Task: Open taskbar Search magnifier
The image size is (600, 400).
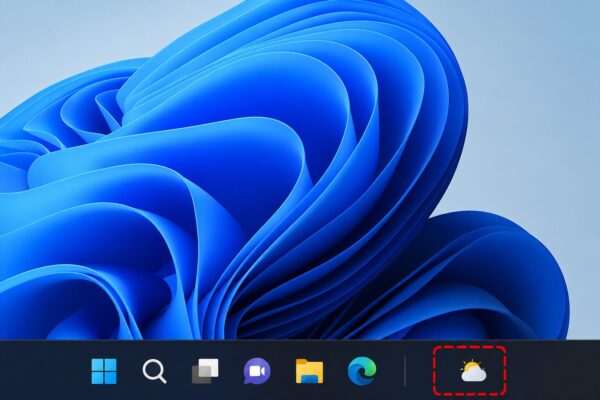Action: (x=155, y=371)
